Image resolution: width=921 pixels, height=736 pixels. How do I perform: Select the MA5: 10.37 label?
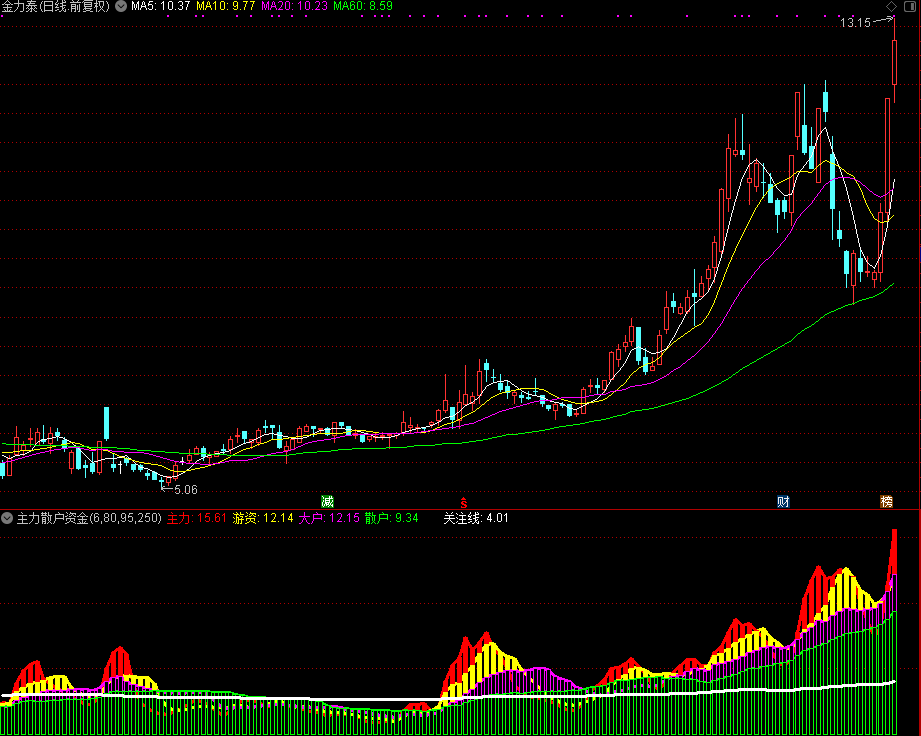(160, 6)
